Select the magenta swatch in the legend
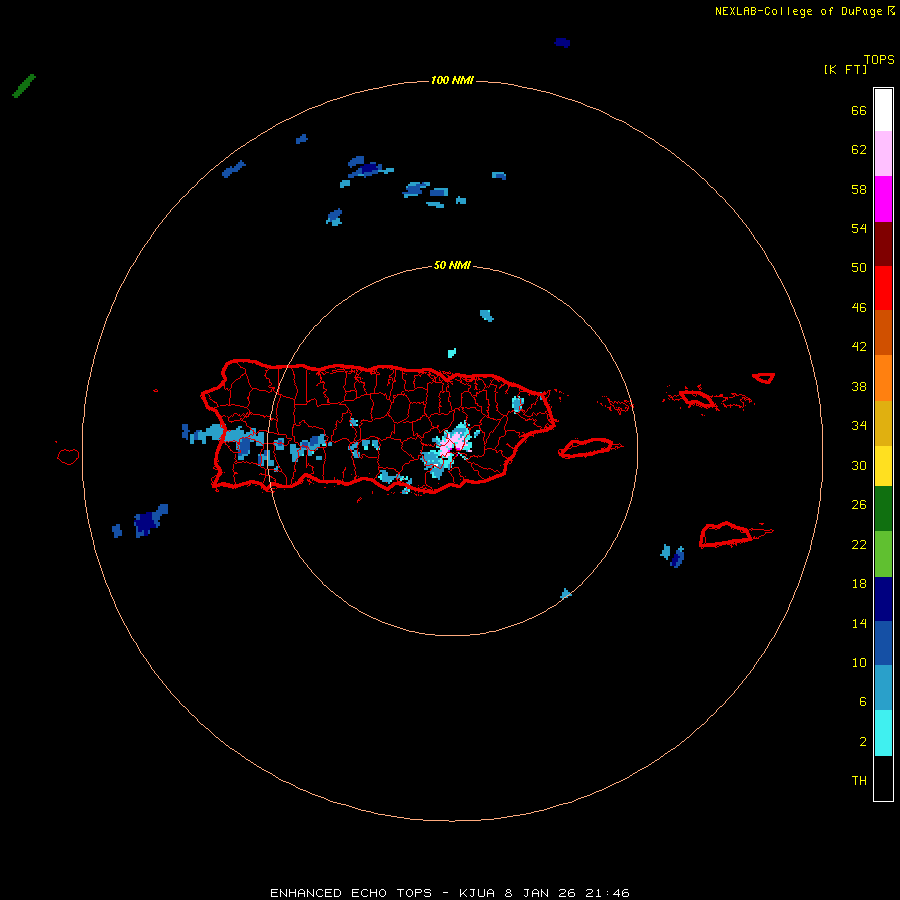The width and height of the screenshot is (900, 900). (x=883, y=199)
